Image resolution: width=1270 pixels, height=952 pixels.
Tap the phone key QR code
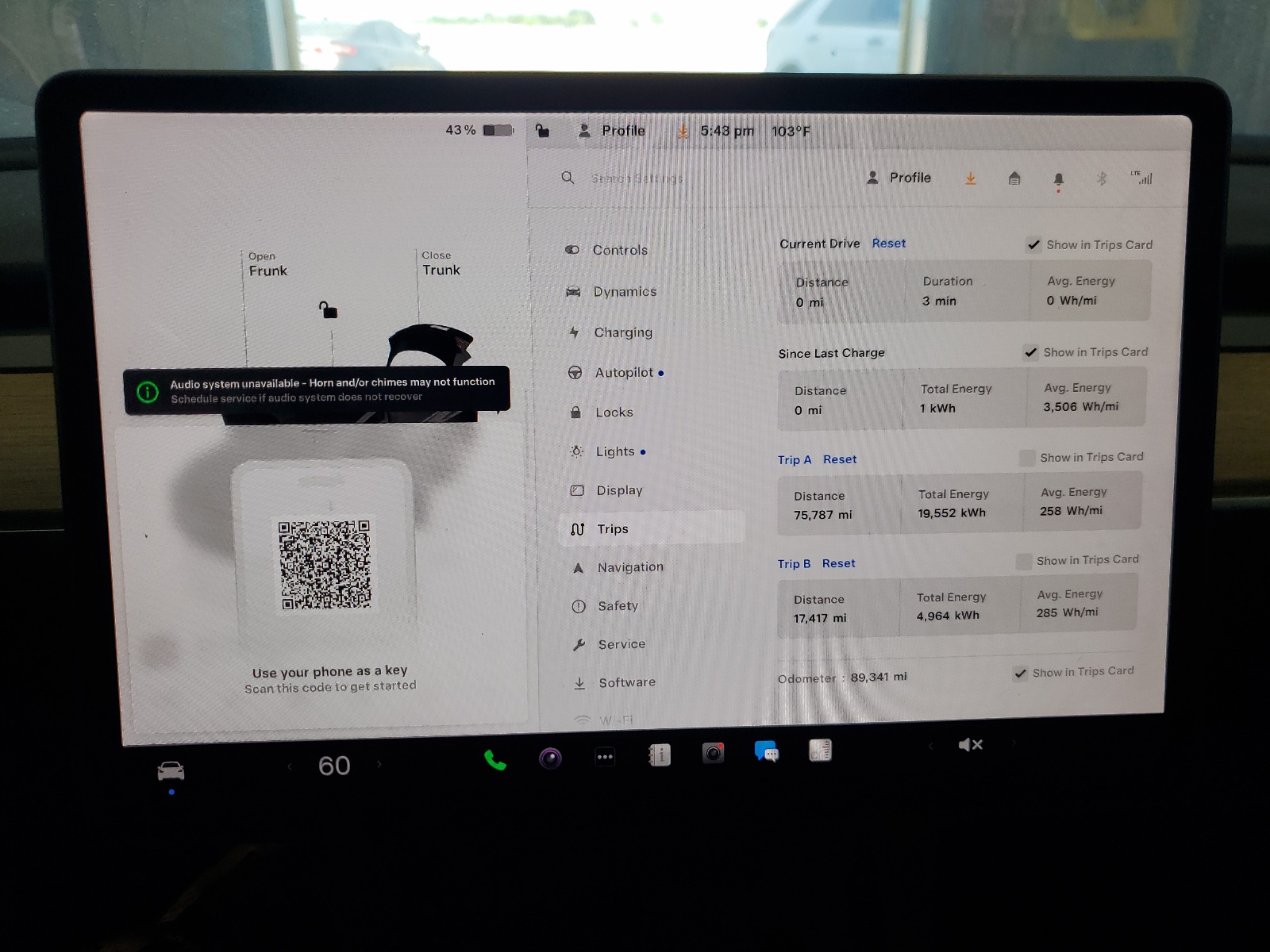tap(325, 565)
